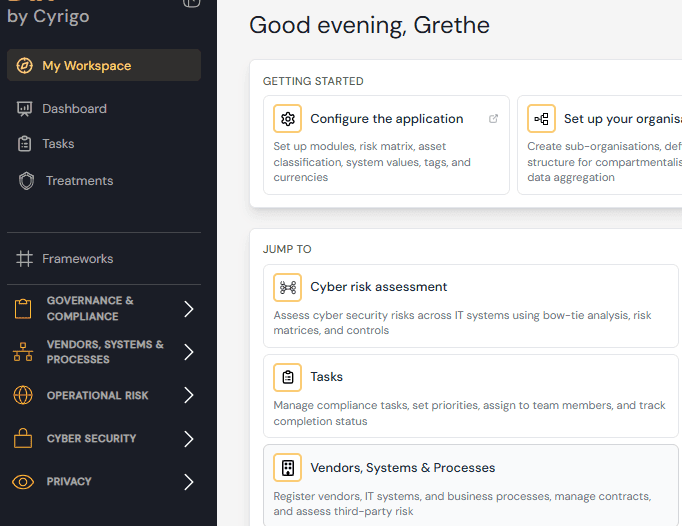The height and width of the screenshot is (526, 682).
Task: Click the Set up modules, risk matrix description
Action: pos(372,162)
